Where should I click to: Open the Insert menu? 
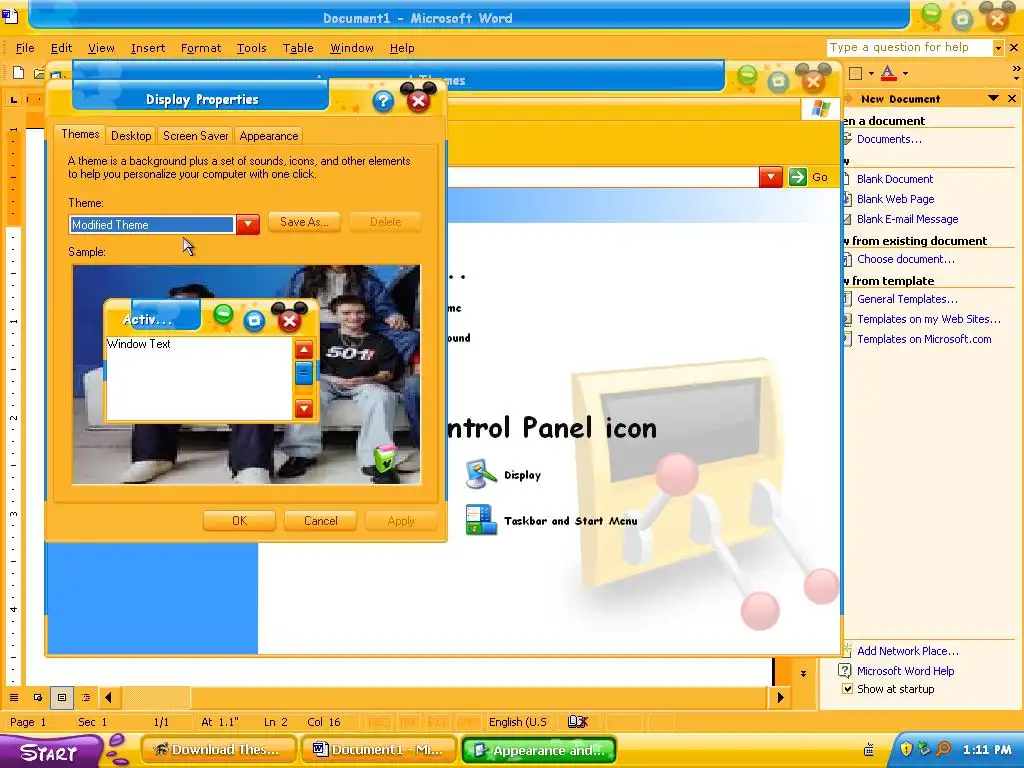[148, 48]
